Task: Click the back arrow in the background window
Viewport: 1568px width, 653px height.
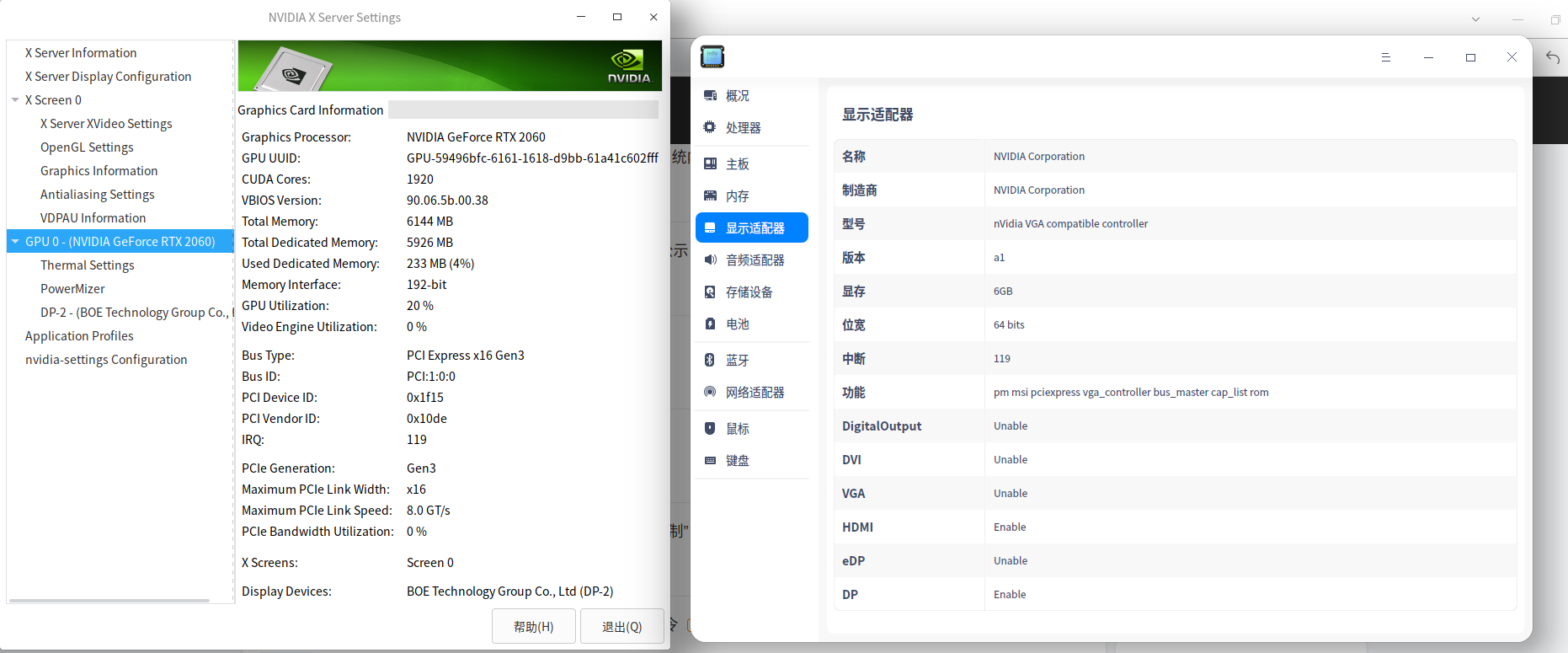Action: (1553, 57)
